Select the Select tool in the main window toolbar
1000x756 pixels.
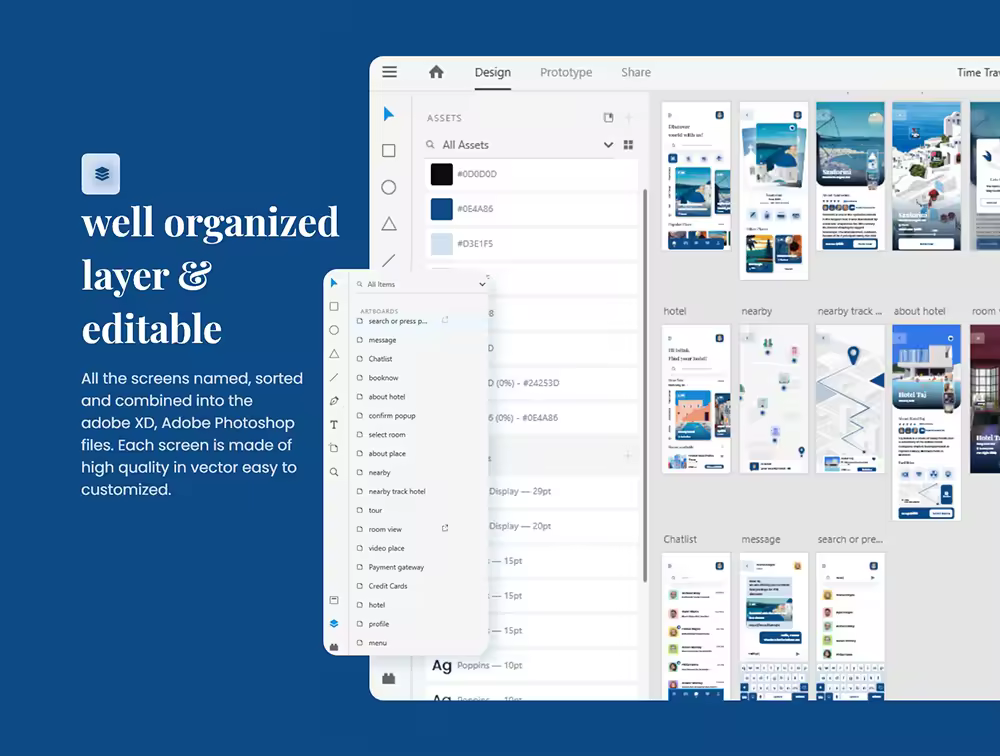[388, 114]
